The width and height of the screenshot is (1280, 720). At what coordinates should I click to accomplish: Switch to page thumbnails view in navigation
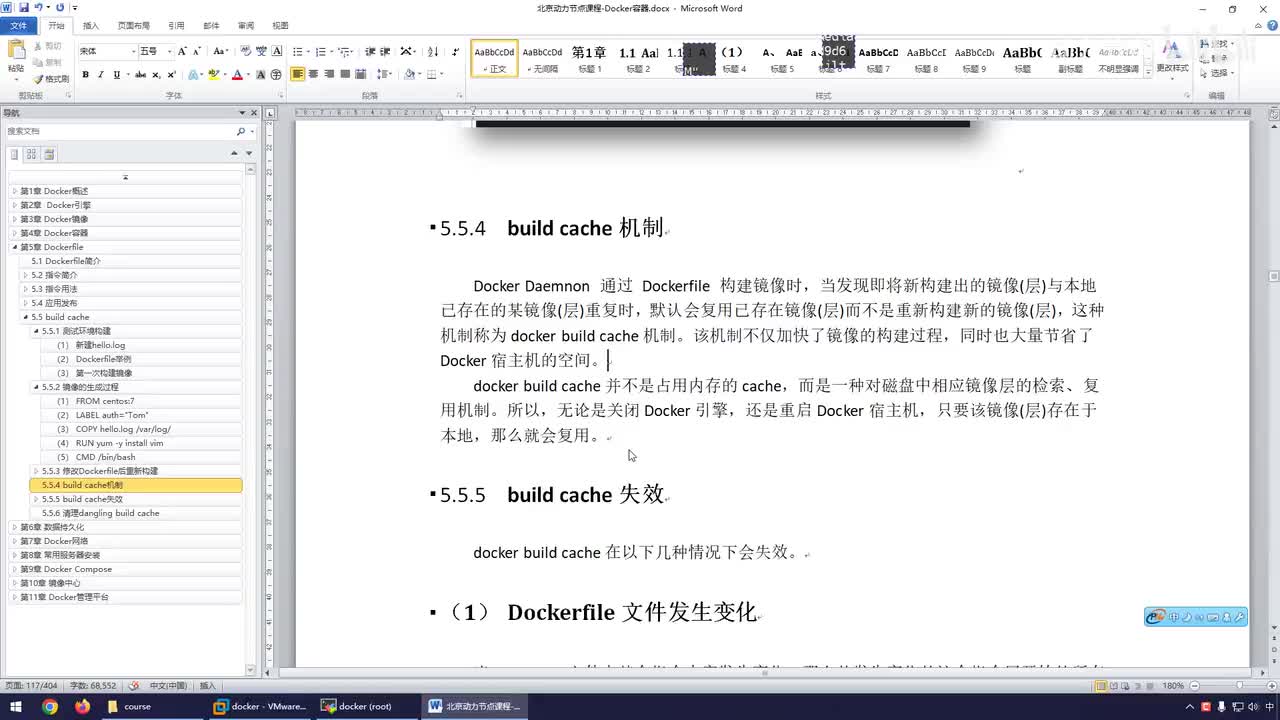point(31,154)
